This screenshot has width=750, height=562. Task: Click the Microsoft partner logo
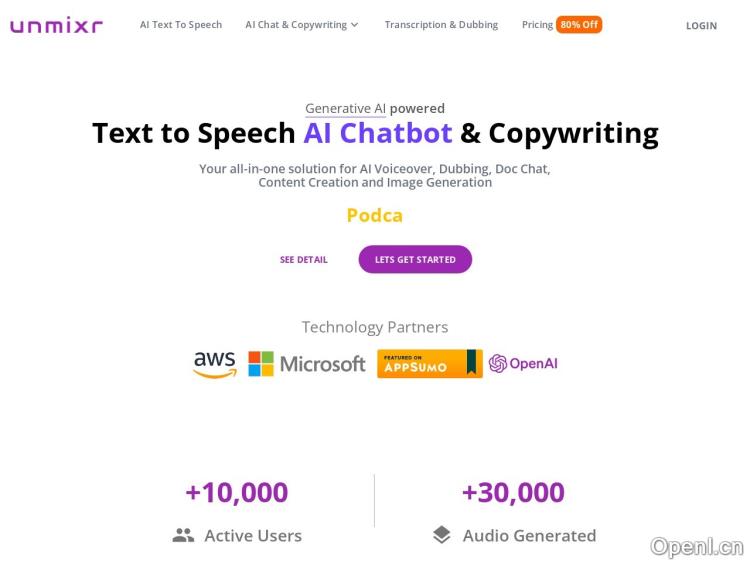pos(307,364)
